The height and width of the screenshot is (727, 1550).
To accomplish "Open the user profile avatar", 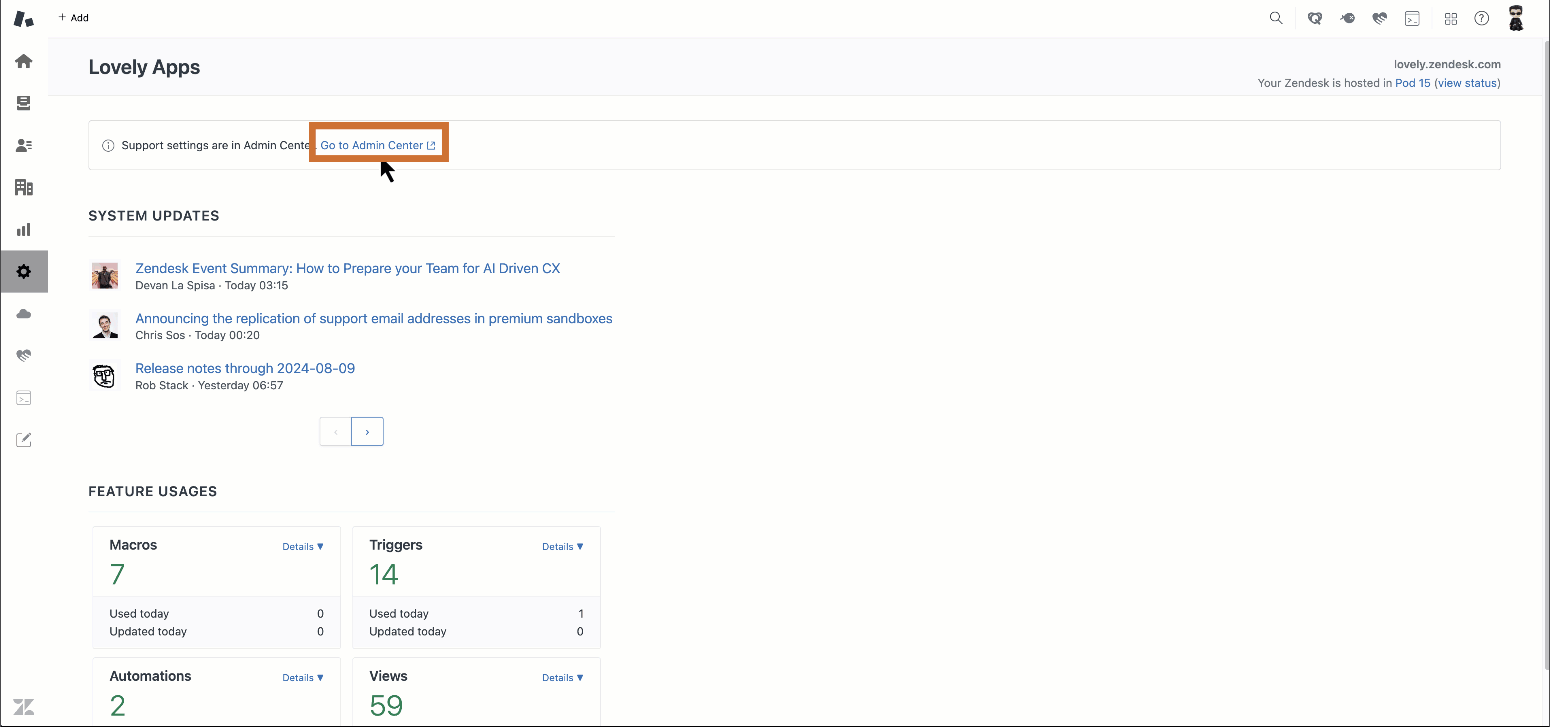I will coord(1516,18).
